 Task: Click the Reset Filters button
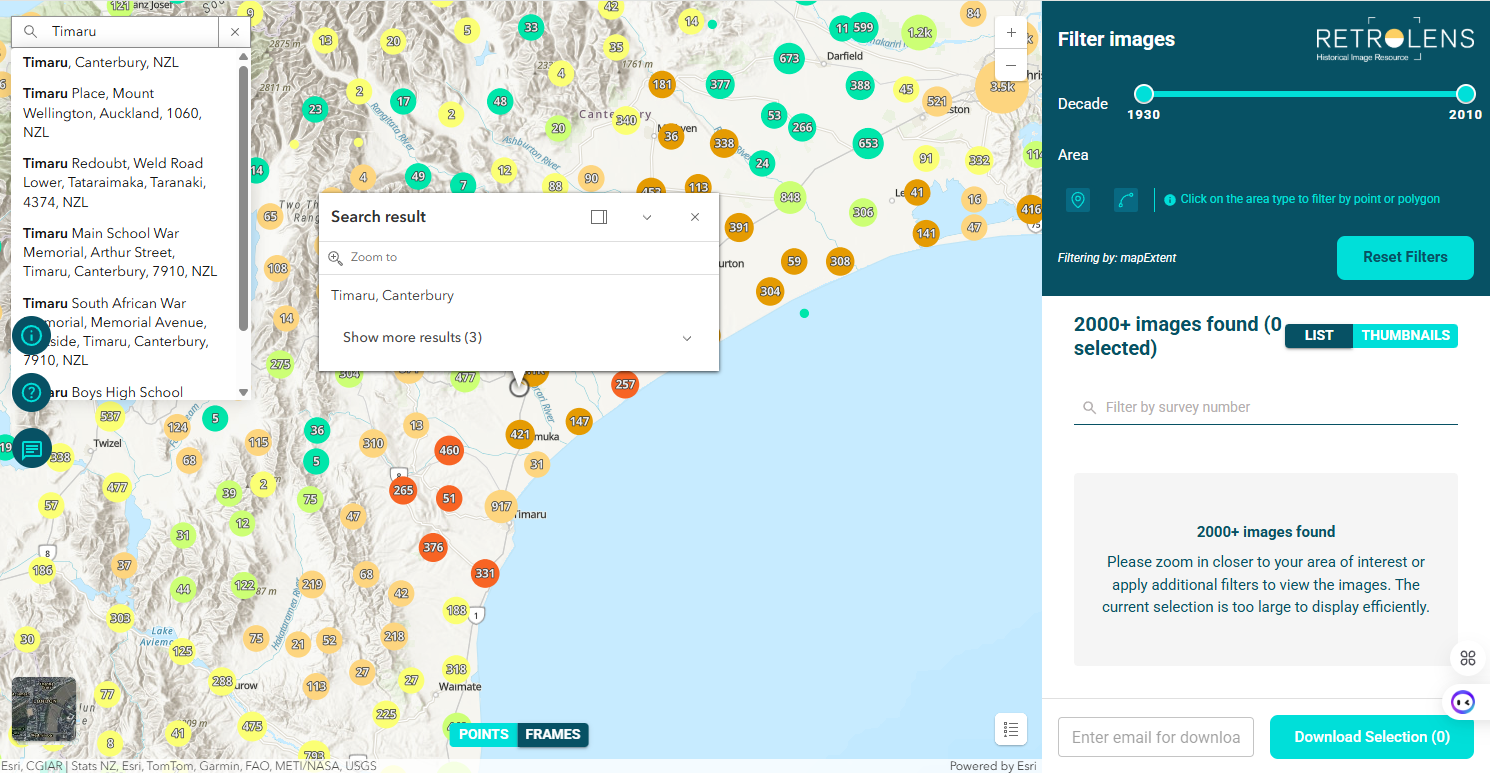point(1405,258)
